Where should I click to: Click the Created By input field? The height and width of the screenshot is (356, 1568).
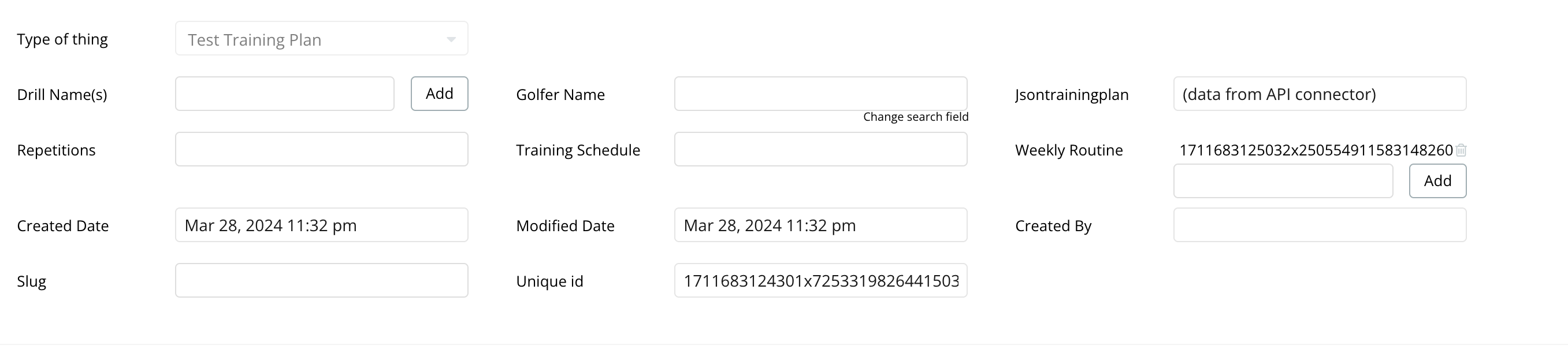pos(1320,225)
